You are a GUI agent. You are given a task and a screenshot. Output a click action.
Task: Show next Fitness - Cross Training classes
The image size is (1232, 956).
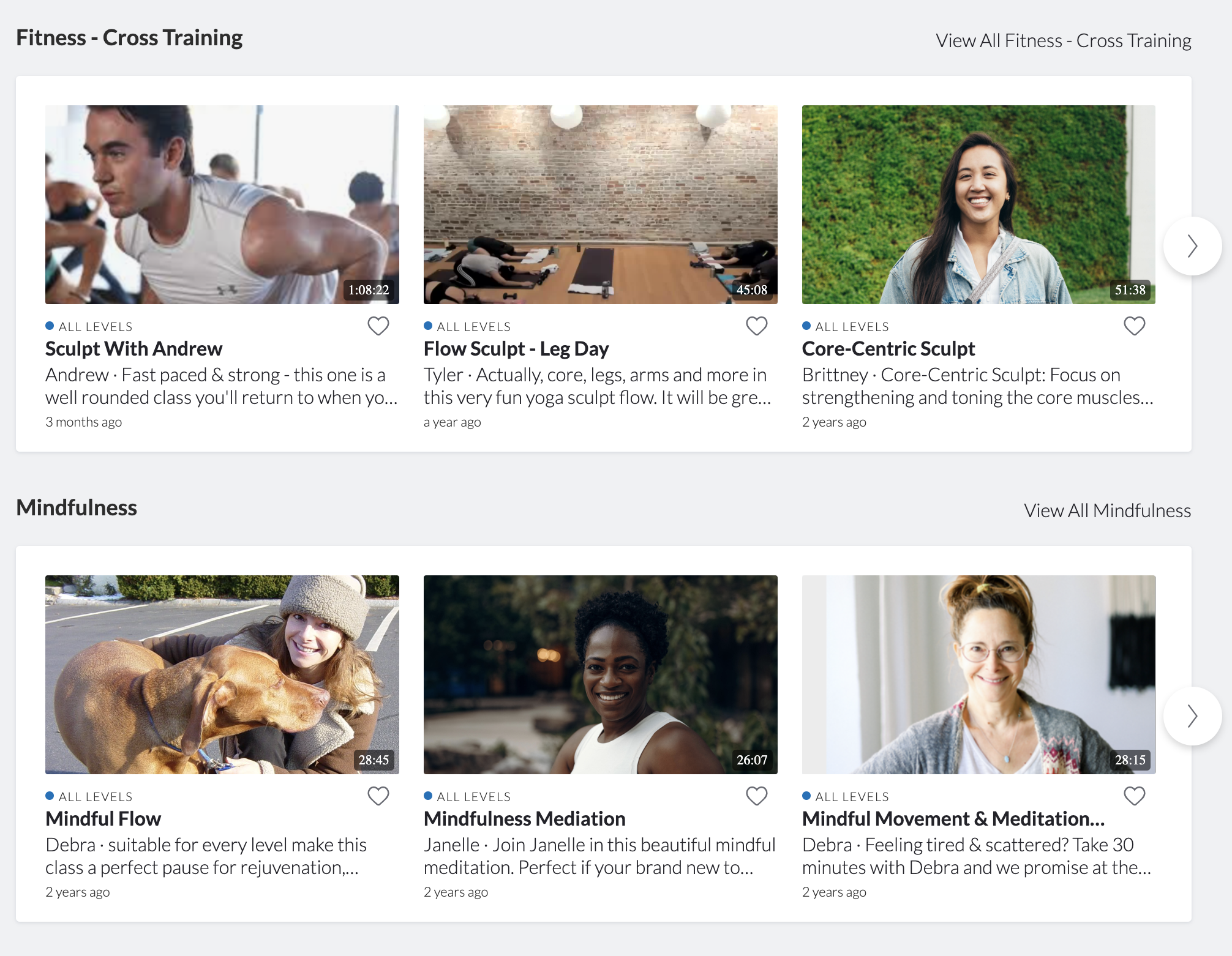1192,246
